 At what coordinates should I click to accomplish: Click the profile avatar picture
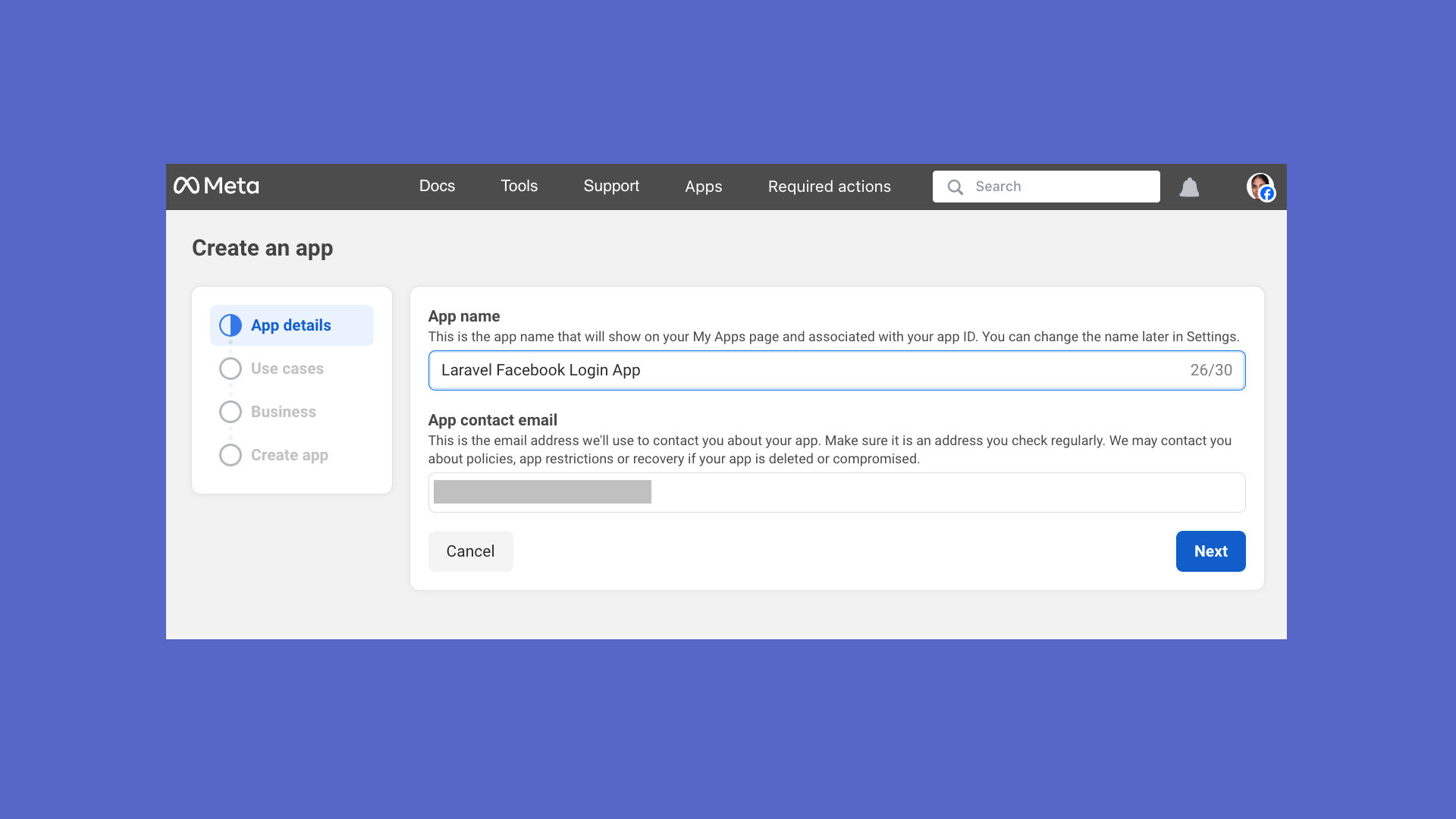pyautogui.click(x=1259, y=187)
